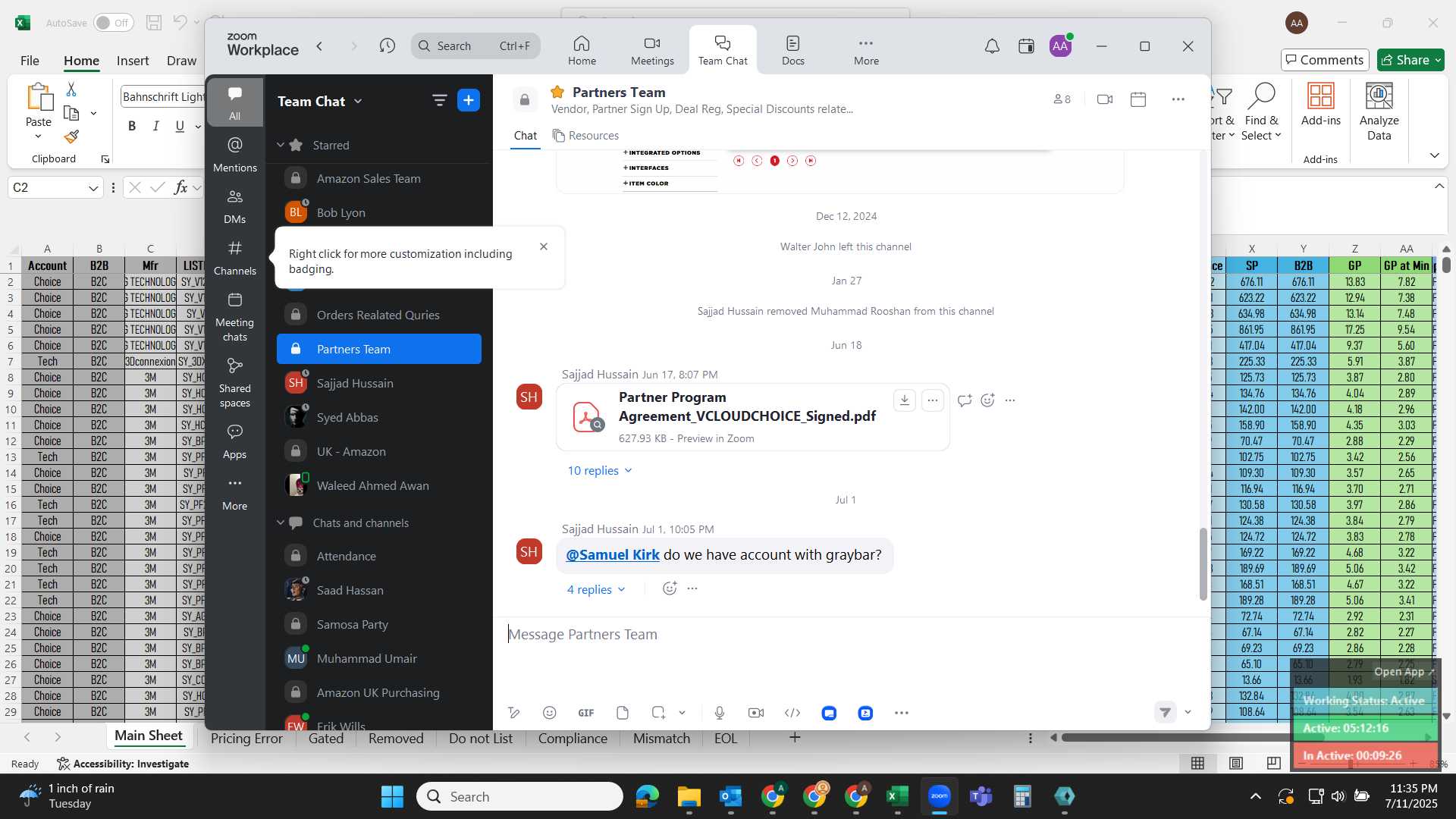Image resolution: width=1456 pixels, height=819 pixels.
Task: Toggle Italic in Excel ribbon
Action: (156, 126)
